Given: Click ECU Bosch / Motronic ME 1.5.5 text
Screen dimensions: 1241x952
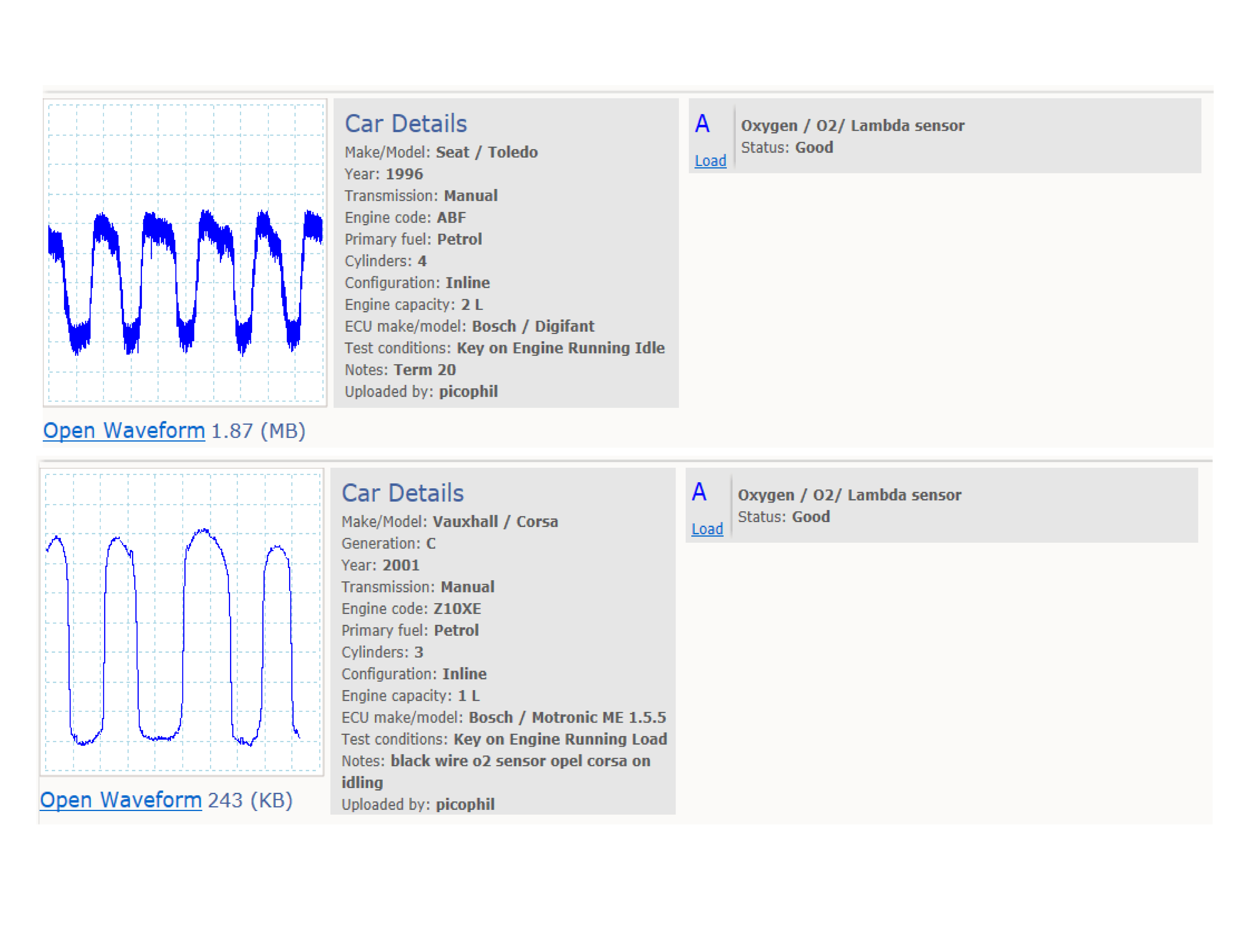Looking at the screenshot, I should click(503, 718).
